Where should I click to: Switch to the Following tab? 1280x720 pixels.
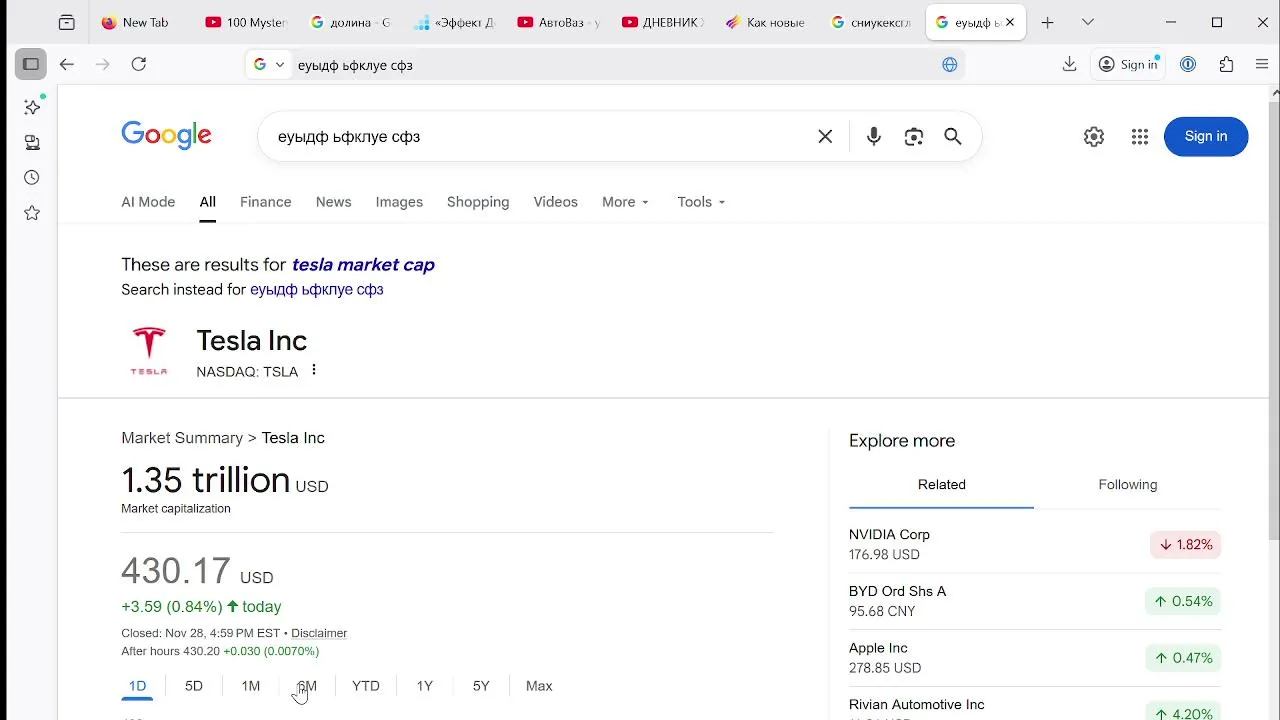[1127, 485]
